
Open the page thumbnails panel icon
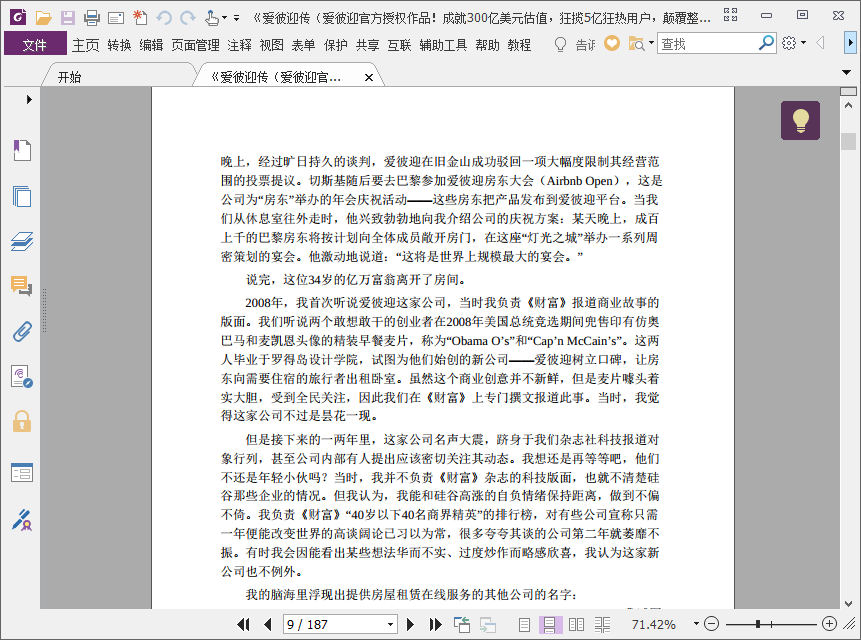point(22,196)
